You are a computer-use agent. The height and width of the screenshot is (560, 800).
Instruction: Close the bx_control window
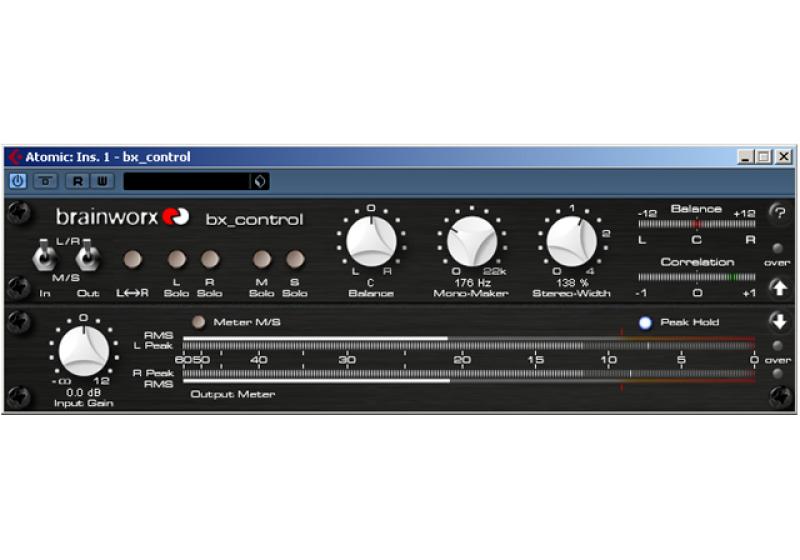pyautogui.click(x=783, y=157)
